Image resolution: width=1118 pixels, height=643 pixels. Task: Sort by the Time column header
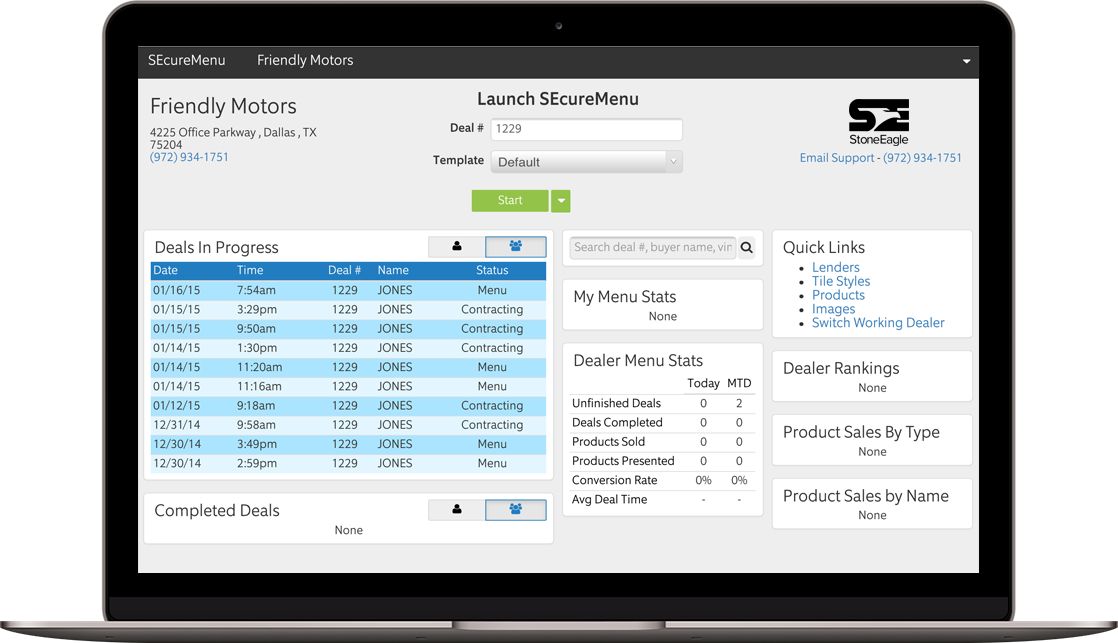click(x=250, y=270)
